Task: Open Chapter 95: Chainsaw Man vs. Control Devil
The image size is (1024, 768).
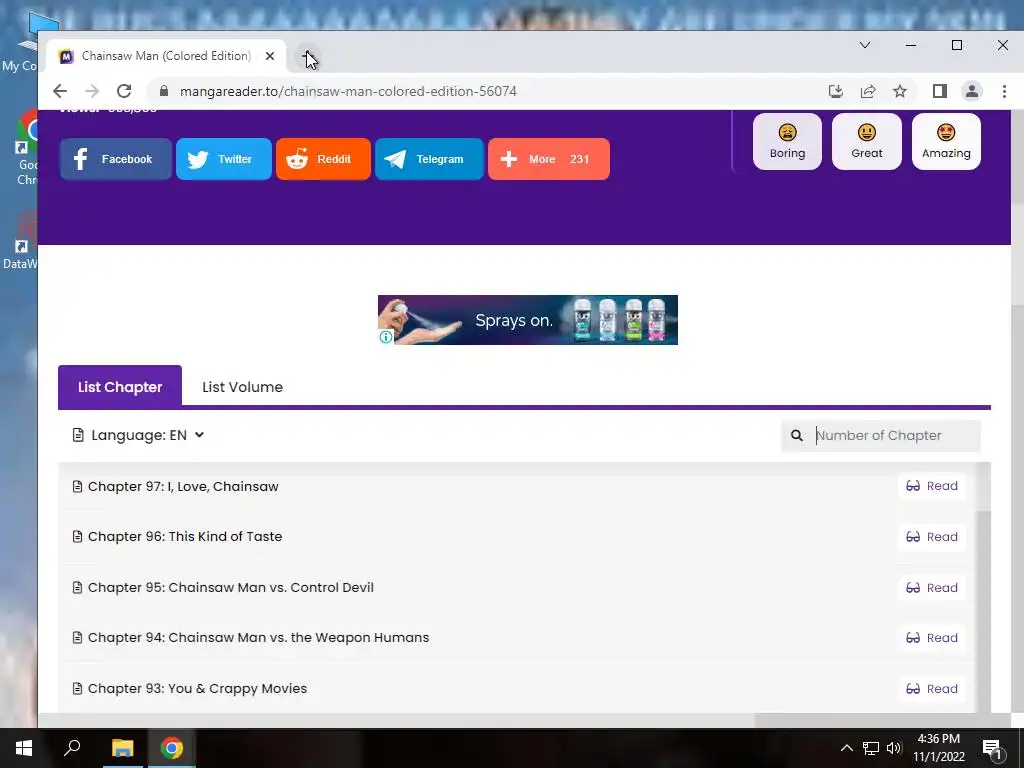Action: coord(231,587)
